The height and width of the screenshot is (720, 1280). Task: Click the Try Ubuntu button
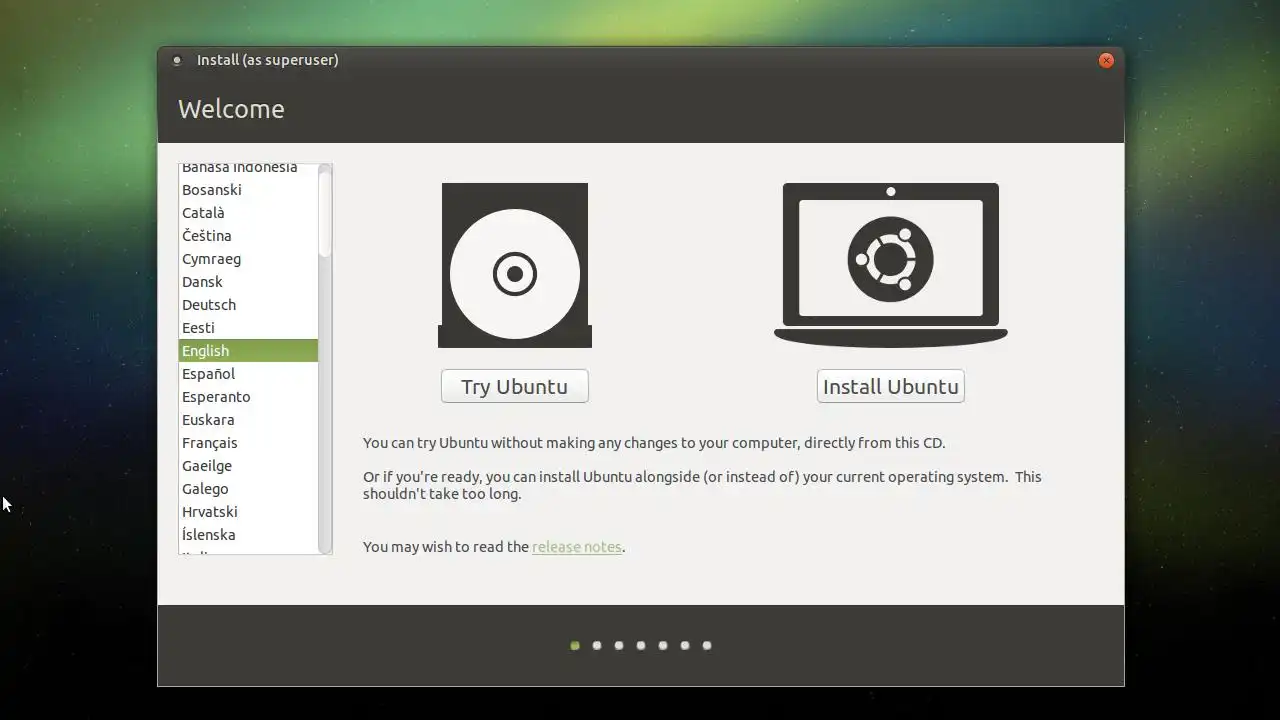[514, 386]
